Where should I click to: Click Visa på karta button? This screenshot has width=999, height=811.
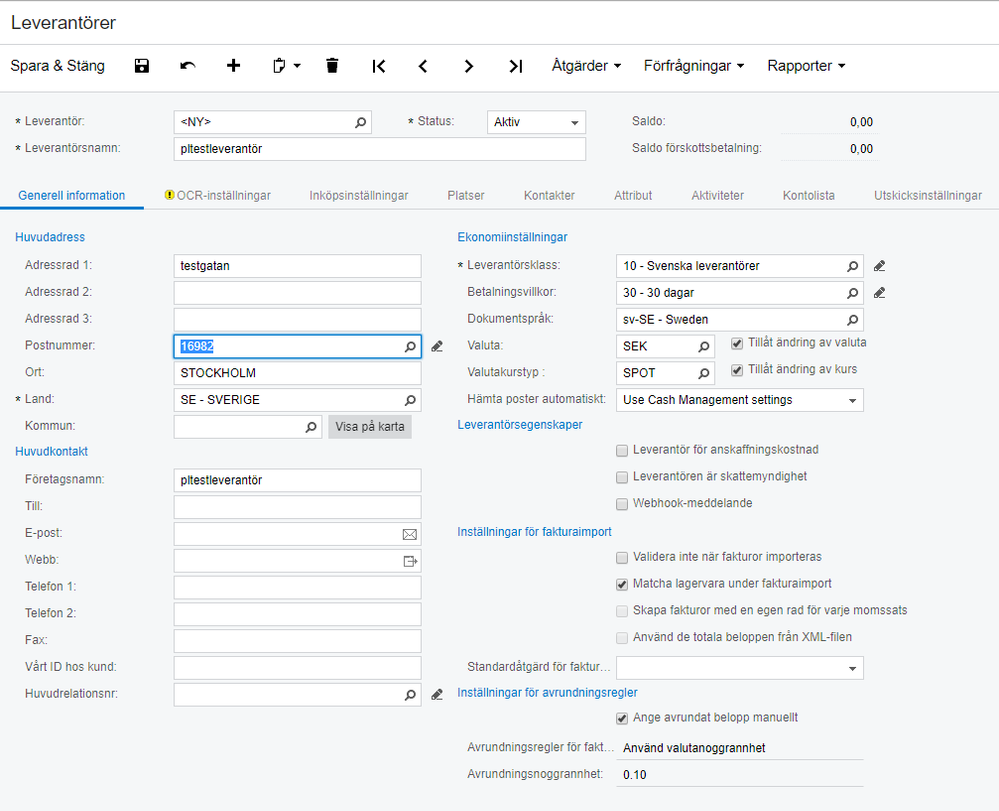click(x=370, y=427)
